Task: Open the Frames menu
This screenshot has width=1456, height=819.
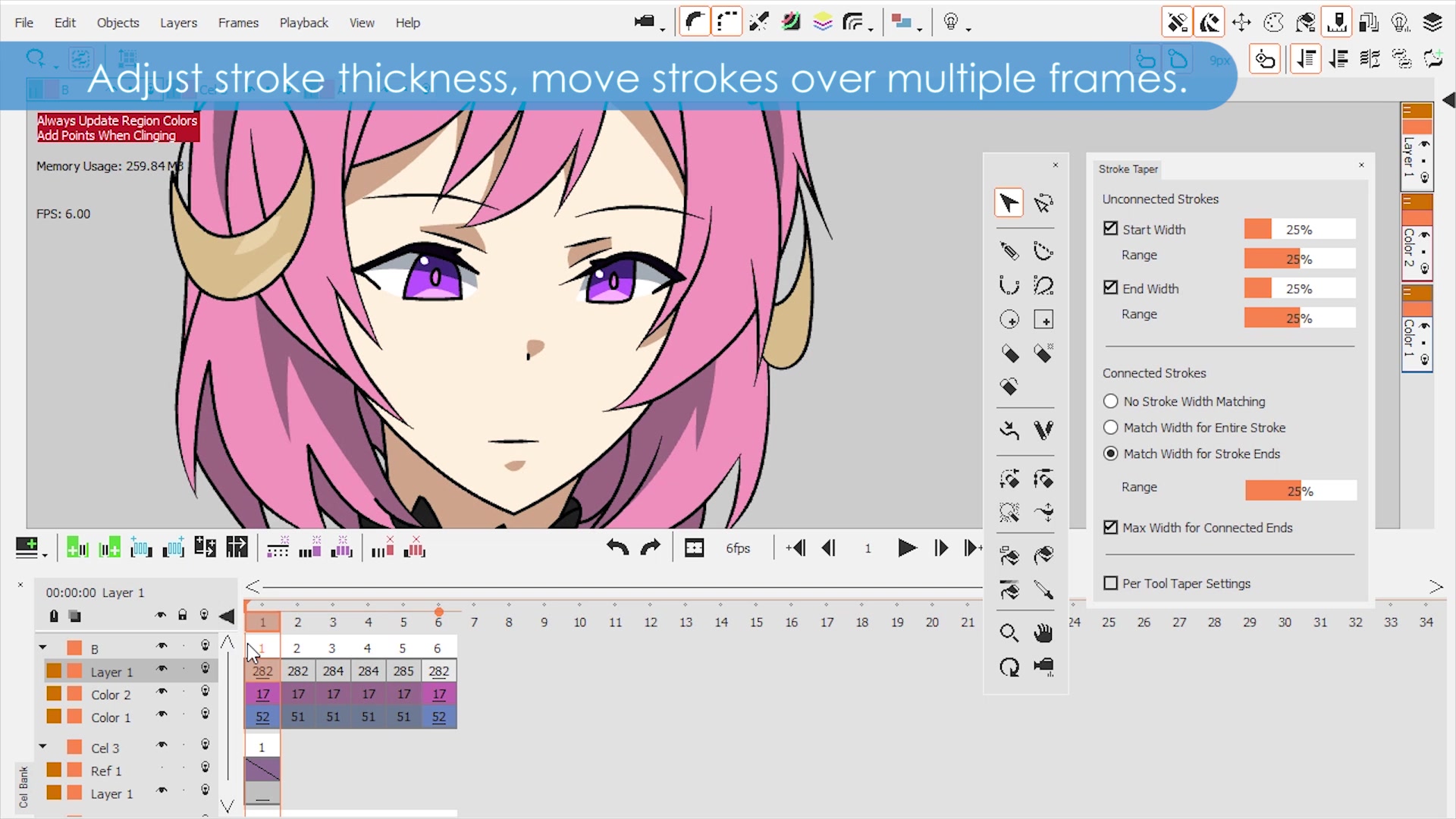Action: tap(238, 23)
